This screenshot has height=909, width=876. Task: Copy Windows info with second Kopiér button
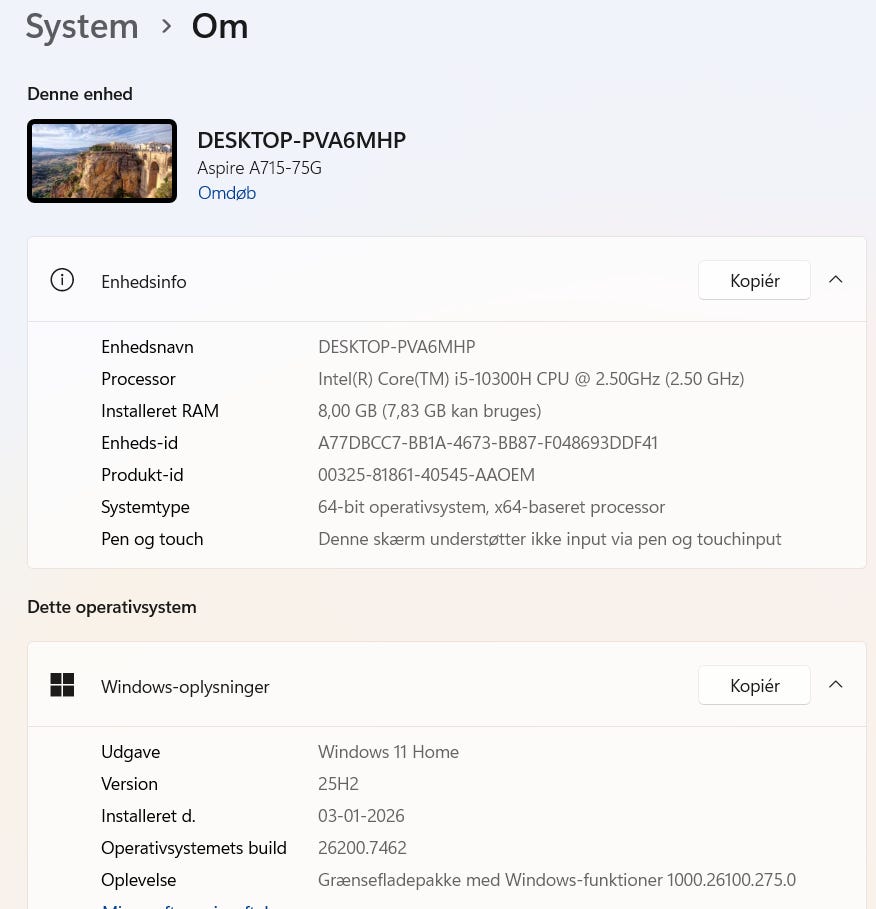point(754,686)
